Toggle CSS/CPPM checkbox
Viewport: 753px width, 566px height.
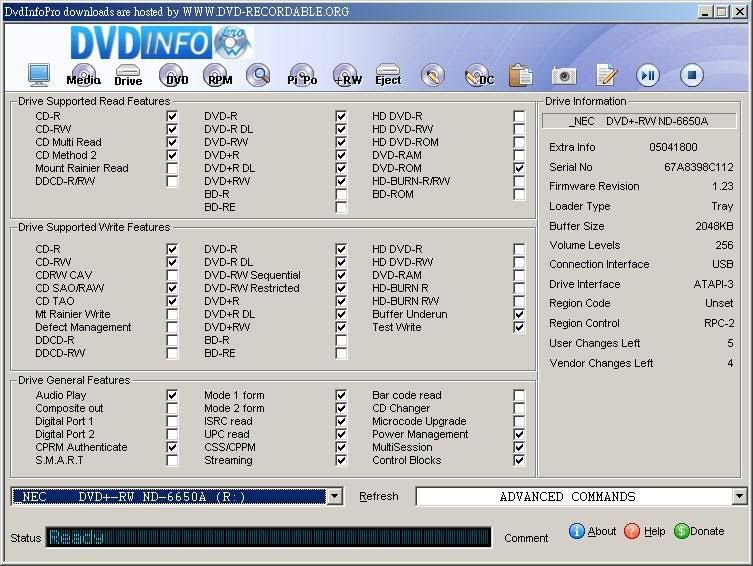pos(341,447)
